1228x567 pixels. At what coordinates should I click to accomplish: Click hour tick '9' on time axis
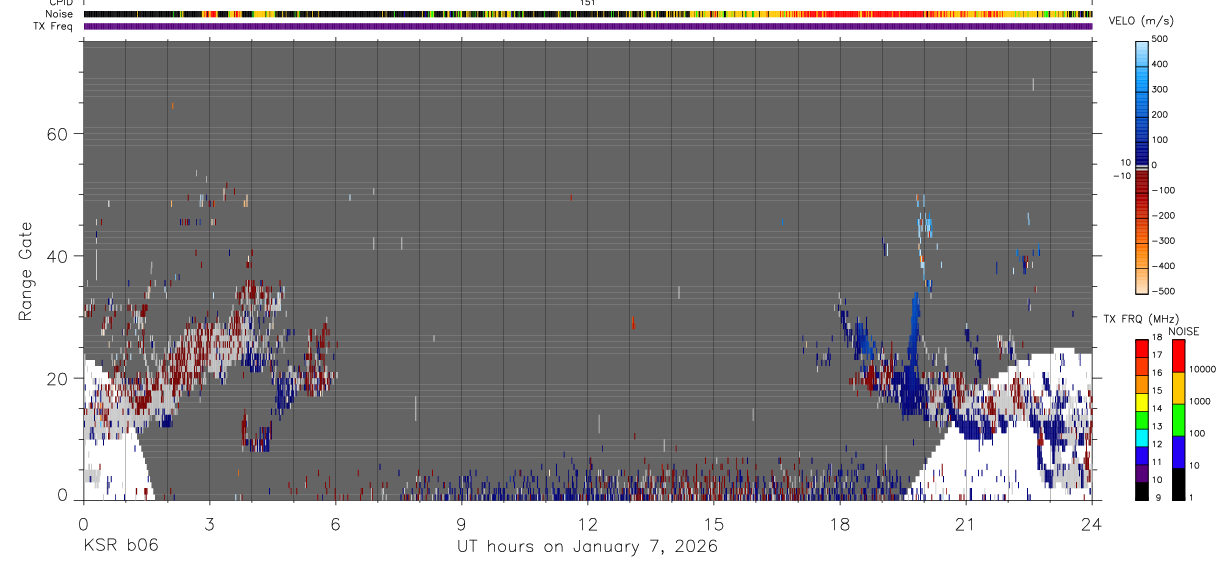461,523
